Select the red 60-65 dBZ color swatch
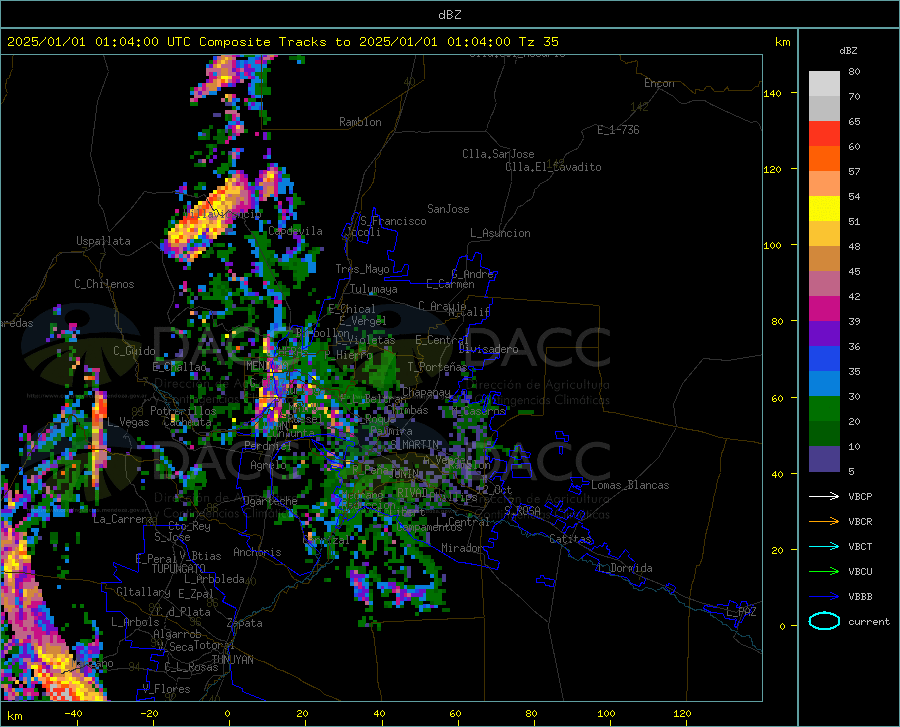The width and height of the screenshot is (900, 727). coord(824,134)
